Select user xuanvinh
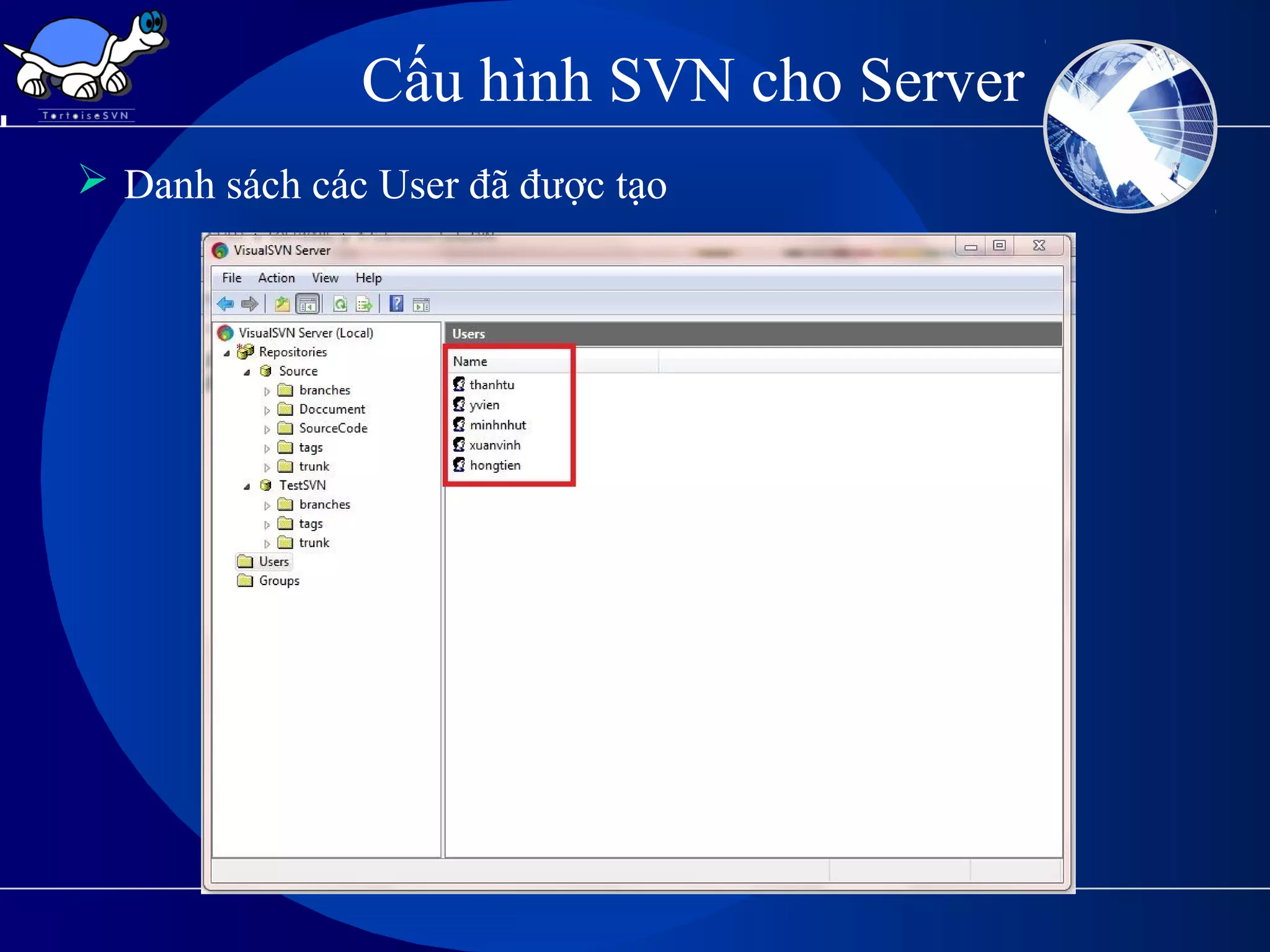The height and width of the screenshot is (952, 1270). 495,445
